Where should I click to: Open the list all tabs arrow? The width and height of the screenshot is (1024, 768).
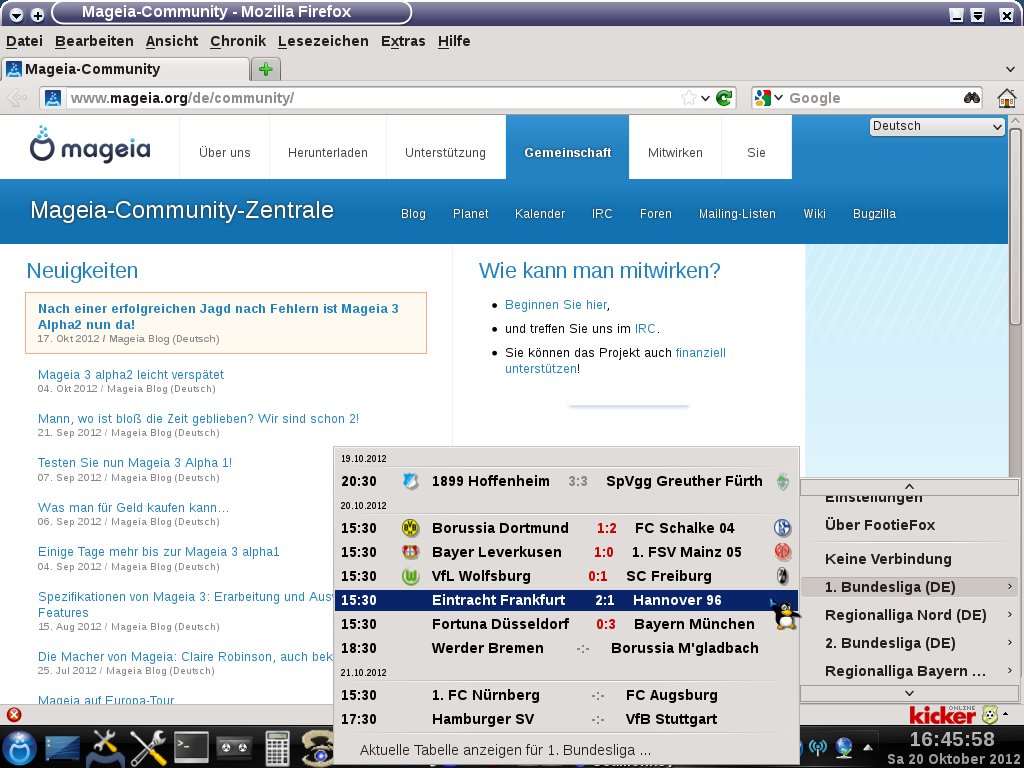point(1010,69)
